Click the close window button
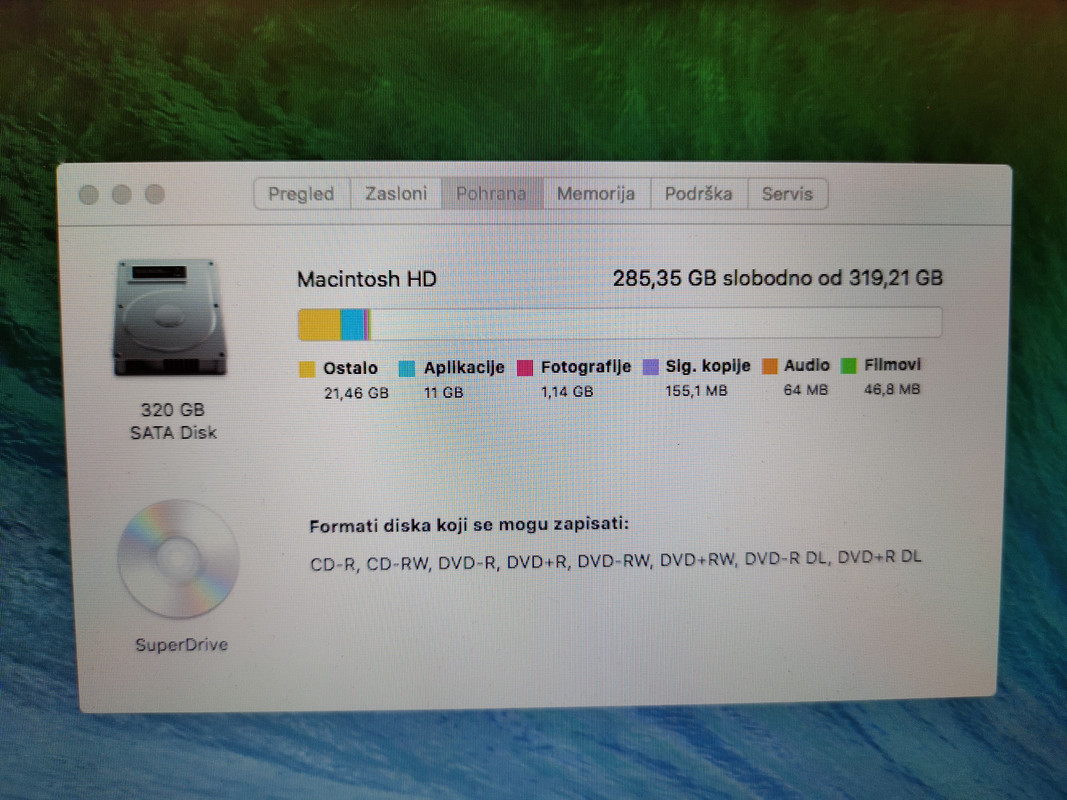This screenshot has width=1067, height=800. pyautogui.click(x=88, y=195)
